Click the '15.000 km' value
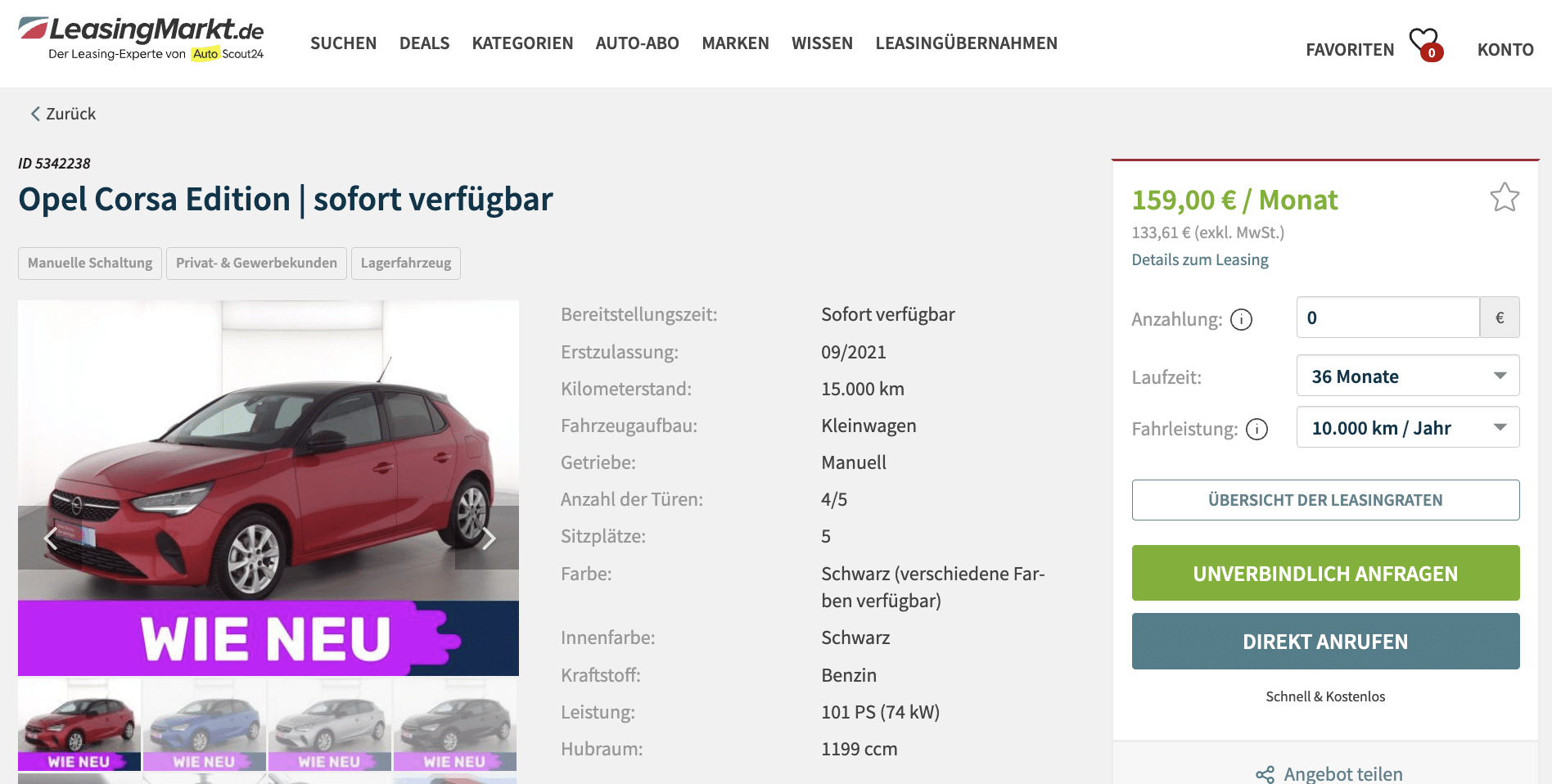The image size is (1552, 784). (x=863, y=390)
